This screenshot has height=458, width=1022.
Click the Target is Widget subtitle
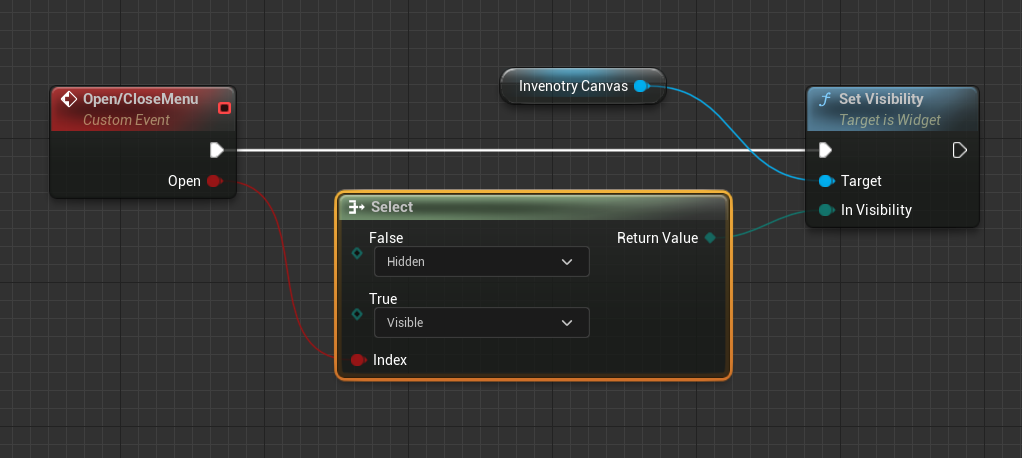tap(890, 120)
